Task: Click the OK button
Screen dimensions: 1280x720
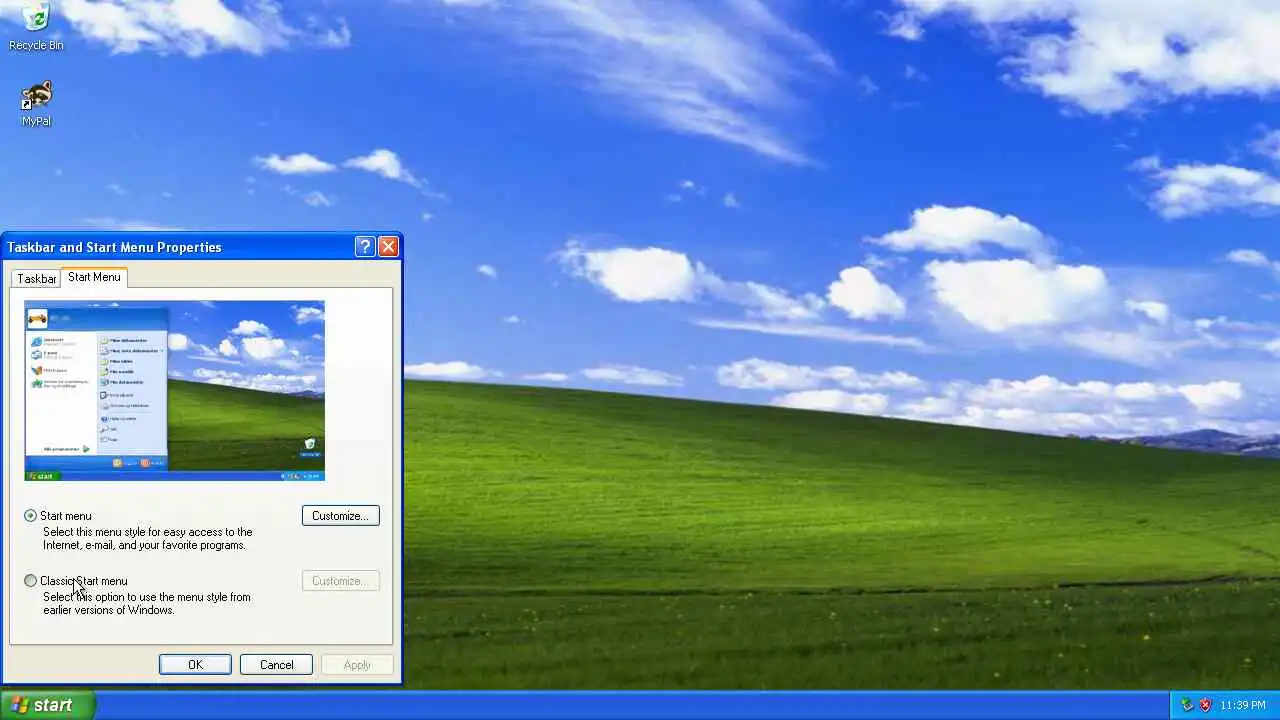Action: pos(195,665)
